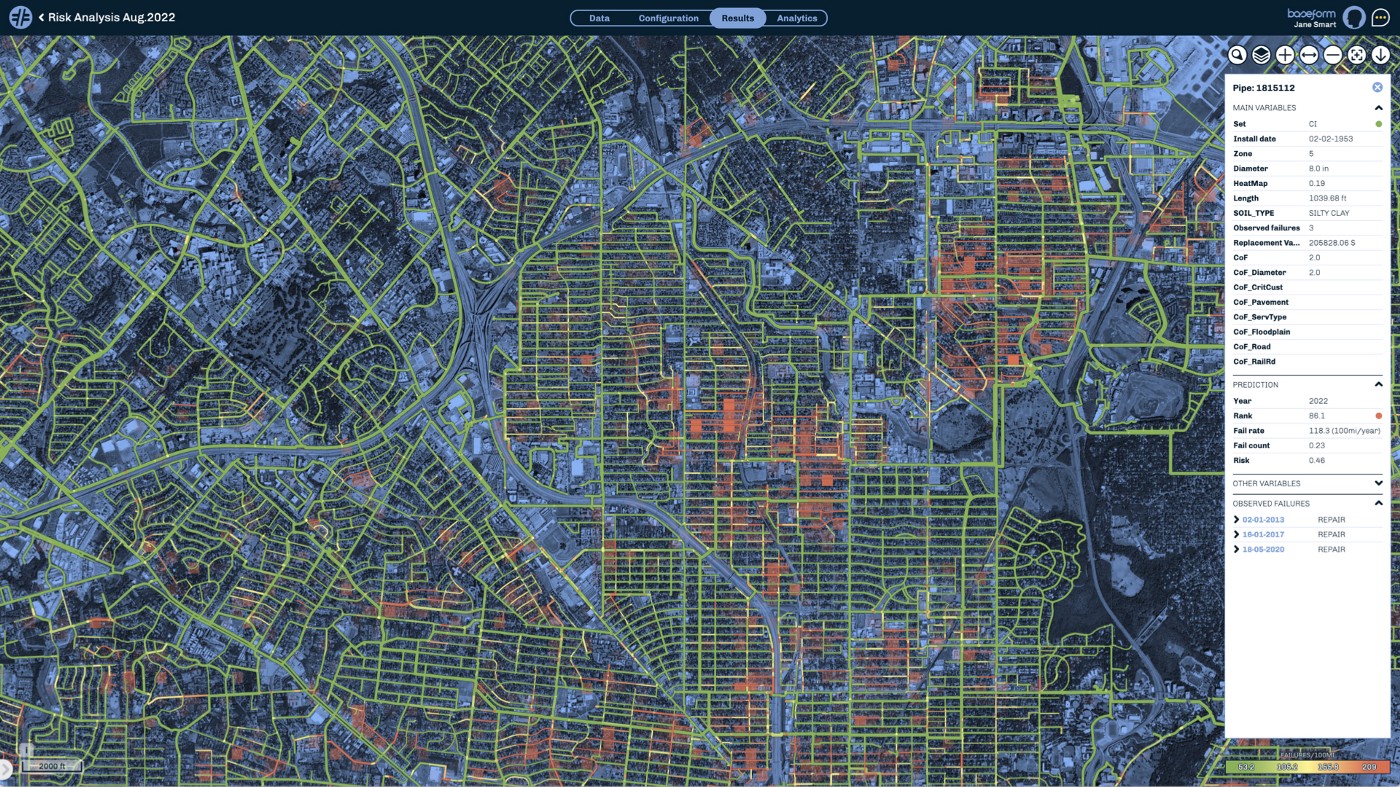Collapse the Main Variables section
This screenshot has width=1400, height=787.
(1378, 108)
